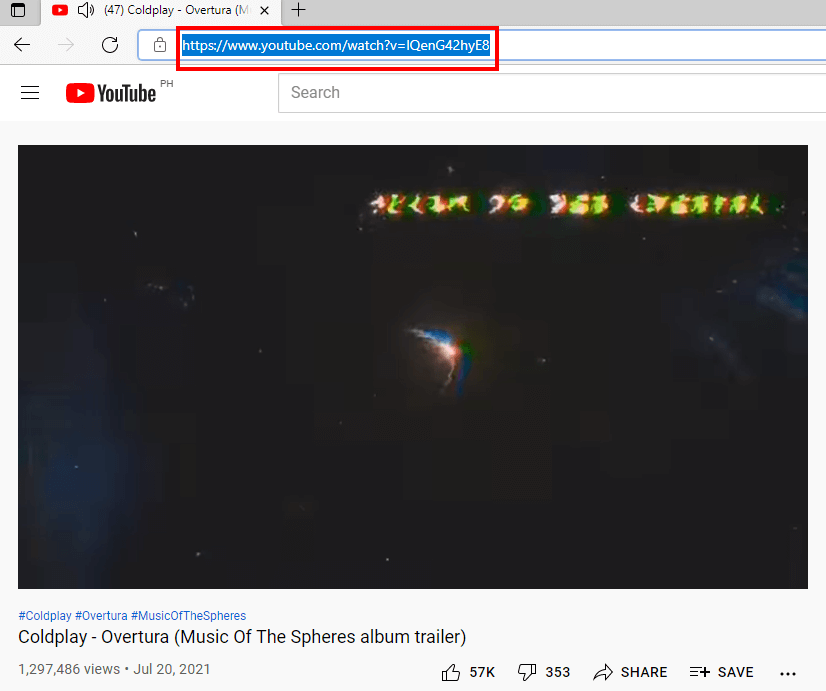
Task: Dislike the video with thumbs down
Action: pyautogui.click(x=544, y=672)
